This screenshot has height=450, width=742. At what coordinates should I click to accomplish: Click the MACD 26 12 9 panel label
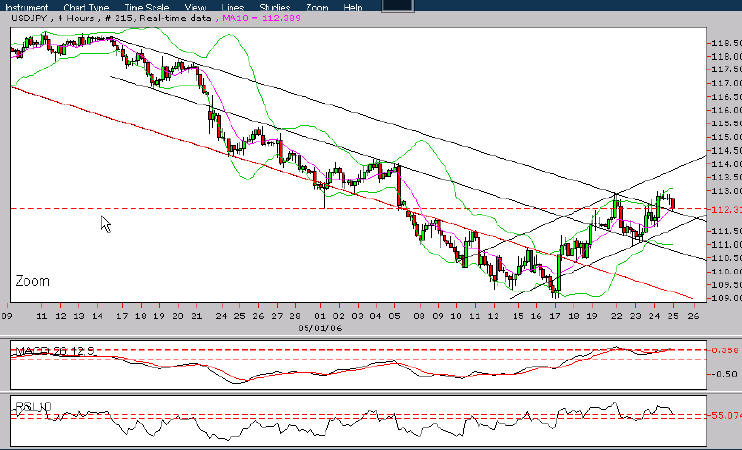(x=55, y=351)
